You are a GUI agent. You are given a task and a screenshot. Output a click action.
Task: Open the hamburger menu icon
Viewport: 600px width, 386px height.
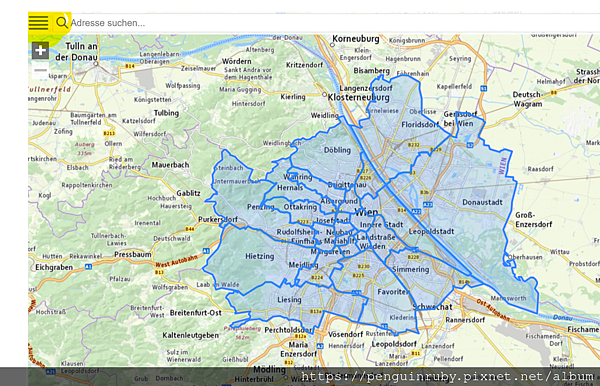click(38, 23)
